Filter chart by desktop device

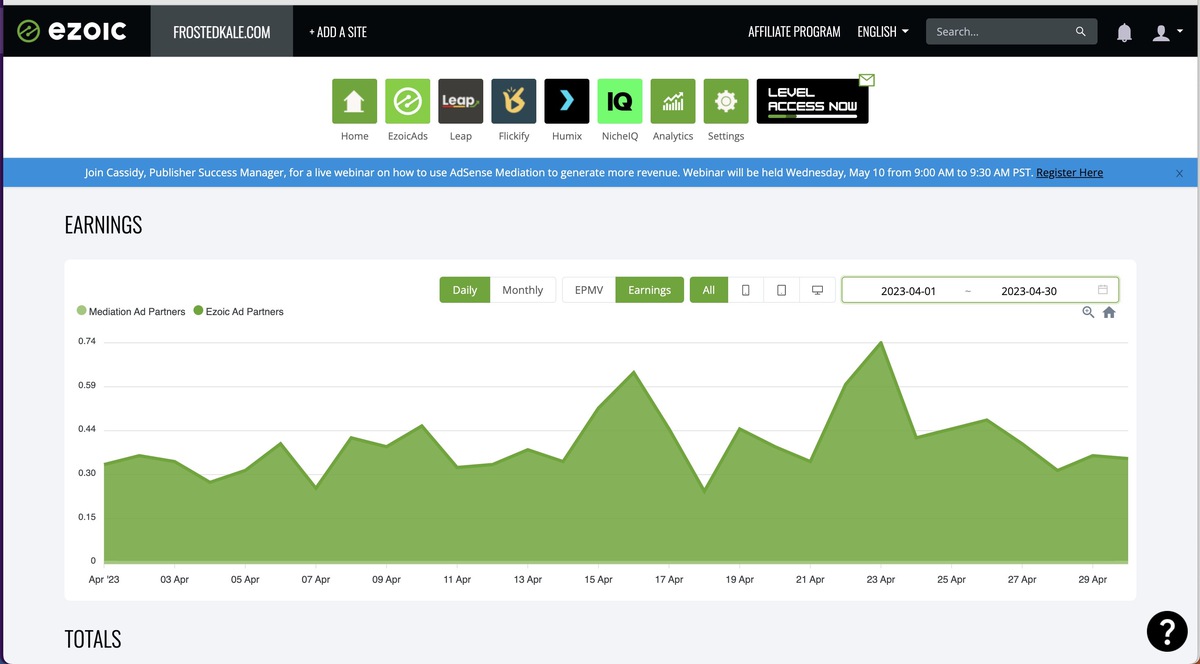(818, 290)
